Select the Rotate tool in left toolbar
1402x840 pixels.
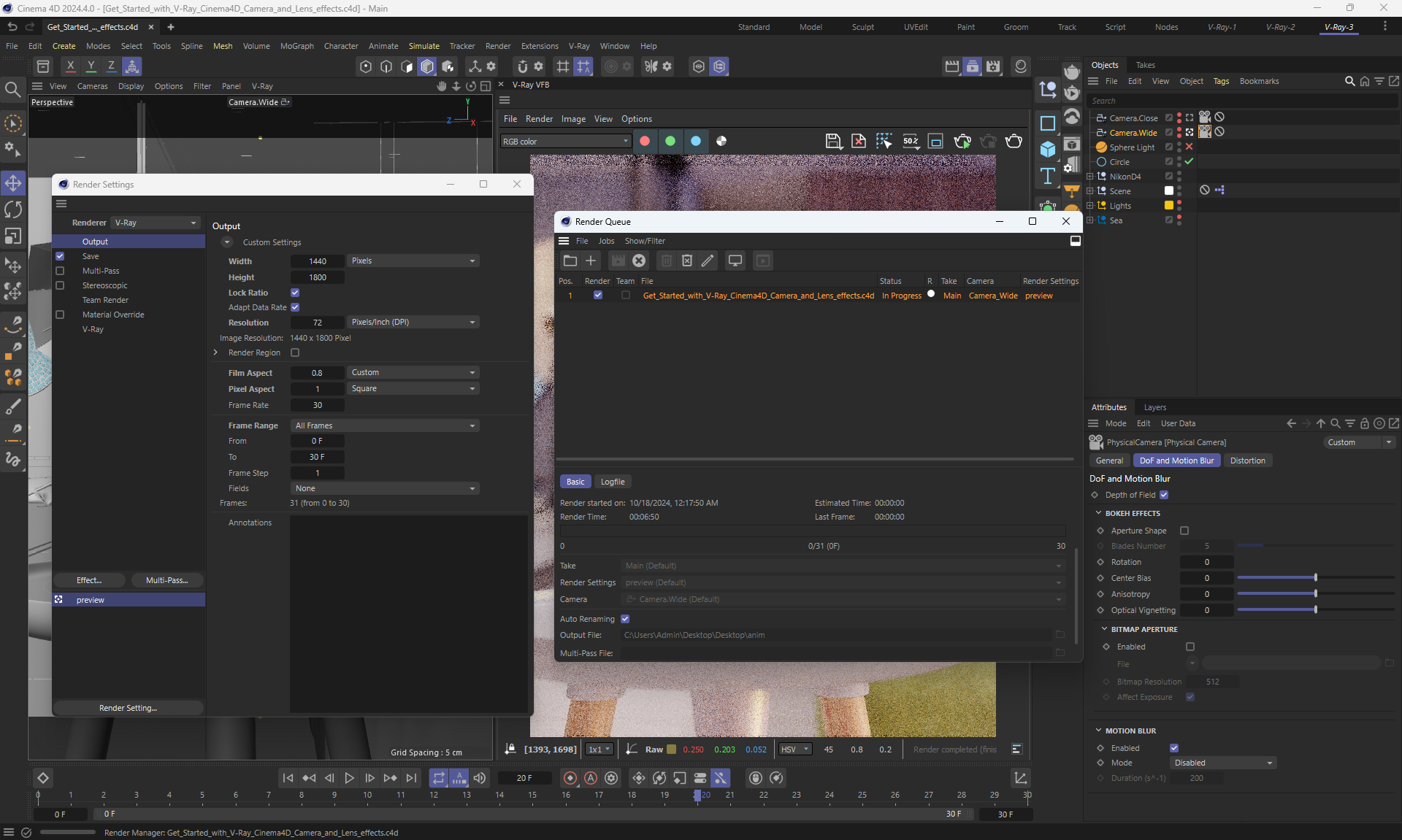click(x=13, y=209)
